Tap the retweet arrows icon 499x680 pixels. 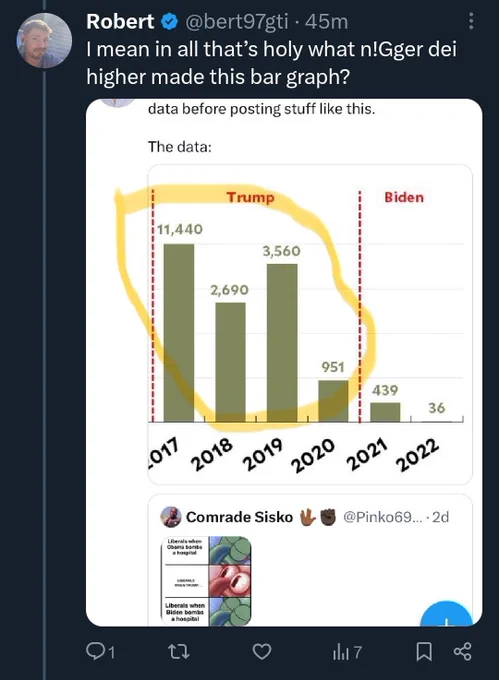179,651
